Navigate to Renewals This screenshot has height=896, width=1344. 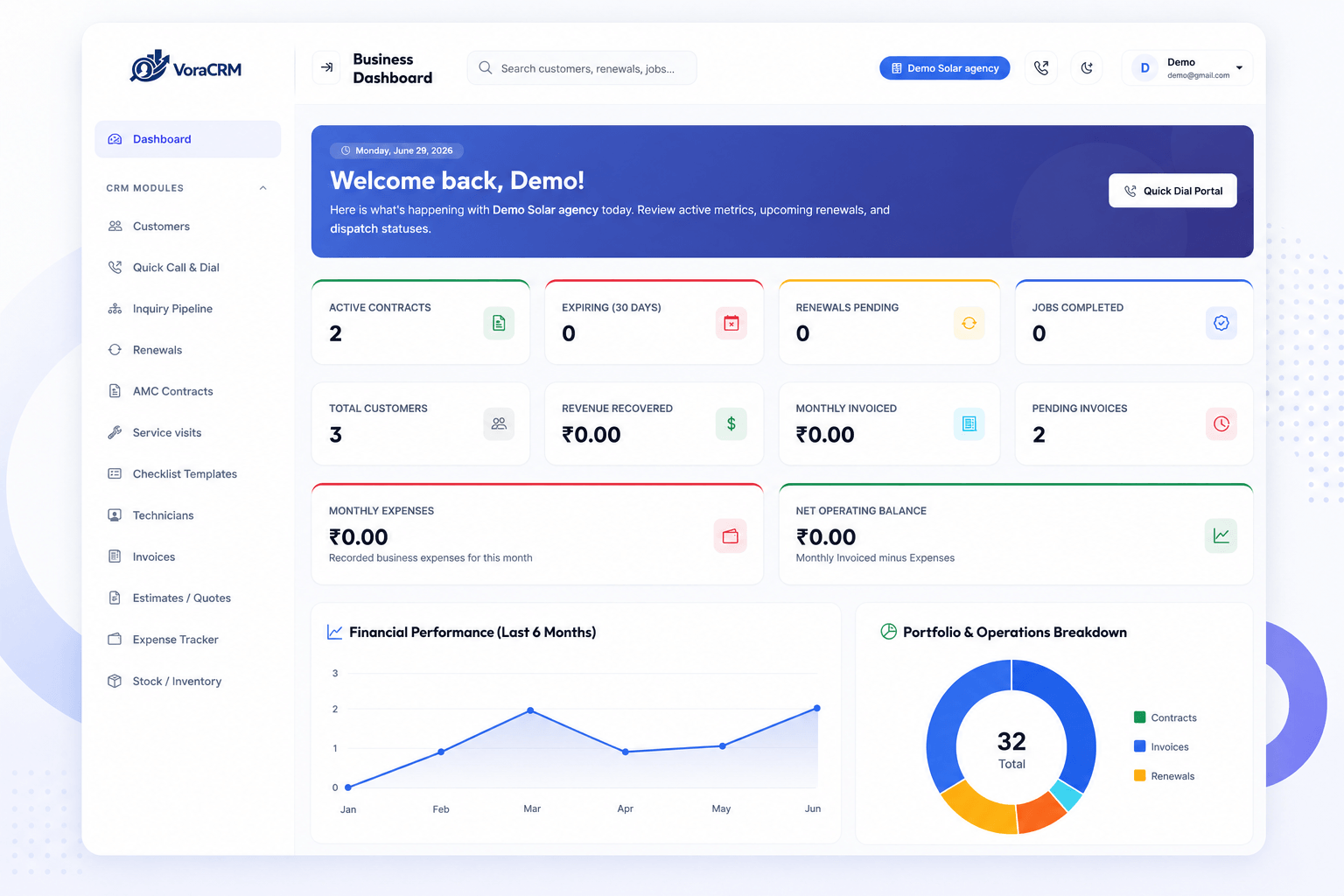(187, 350)
